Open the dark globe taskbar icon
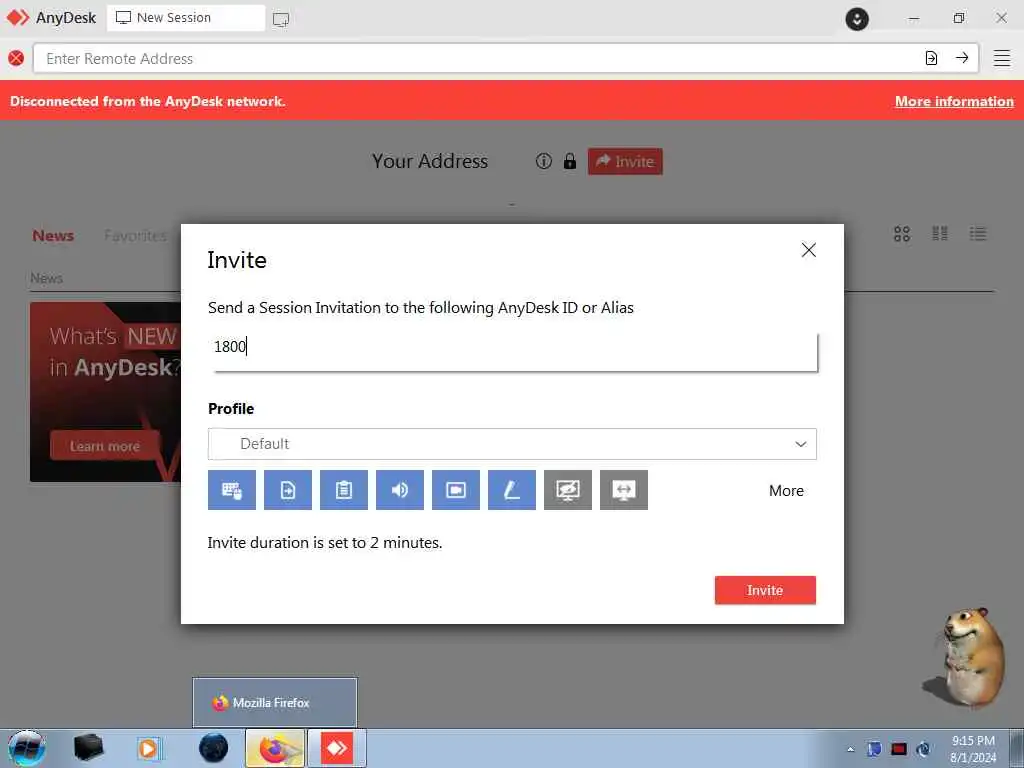The image size is (1024, 768). (x=214, y=748)
